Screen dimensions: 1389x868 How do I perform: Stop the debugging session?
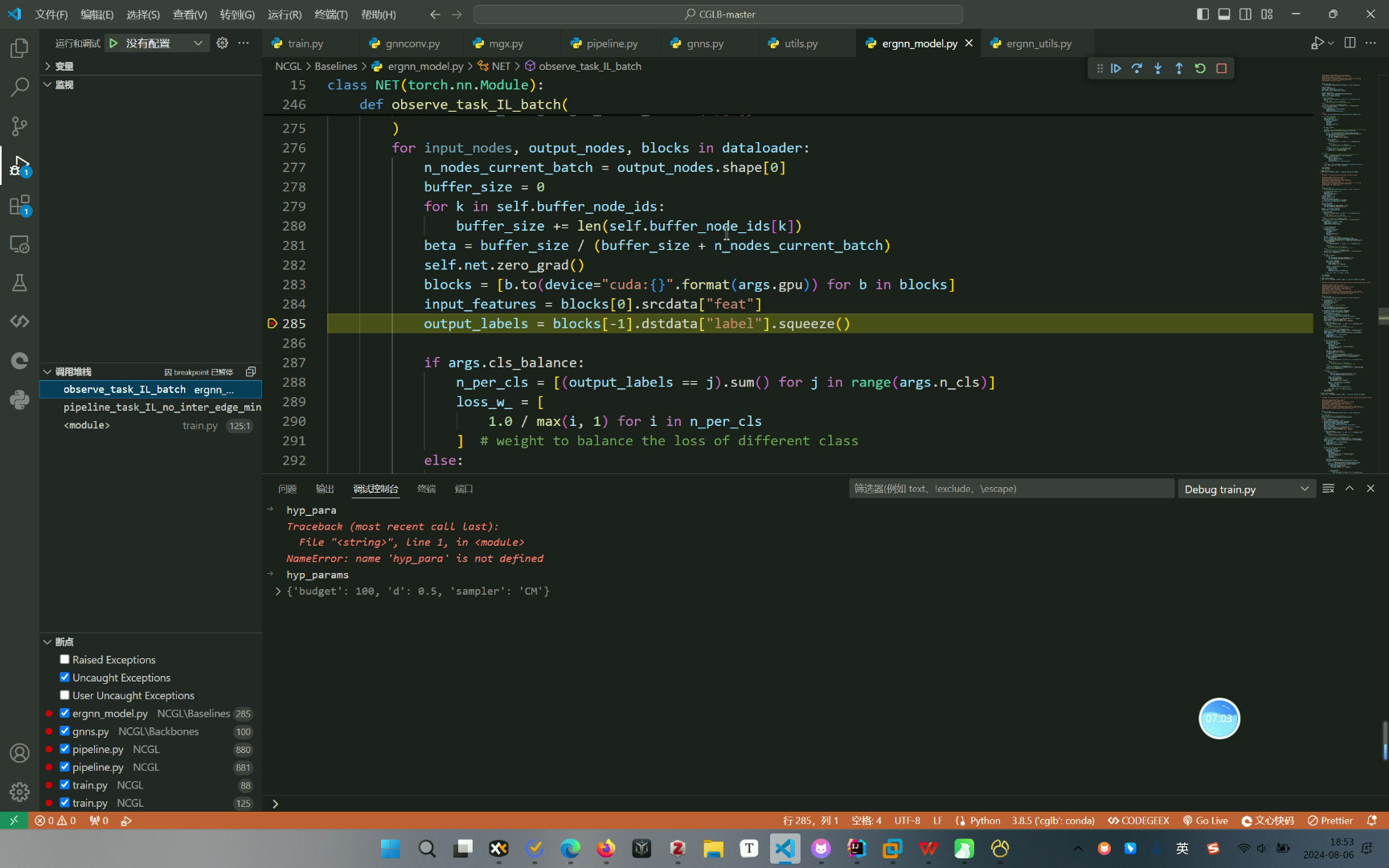click(x=1221, y=68)
